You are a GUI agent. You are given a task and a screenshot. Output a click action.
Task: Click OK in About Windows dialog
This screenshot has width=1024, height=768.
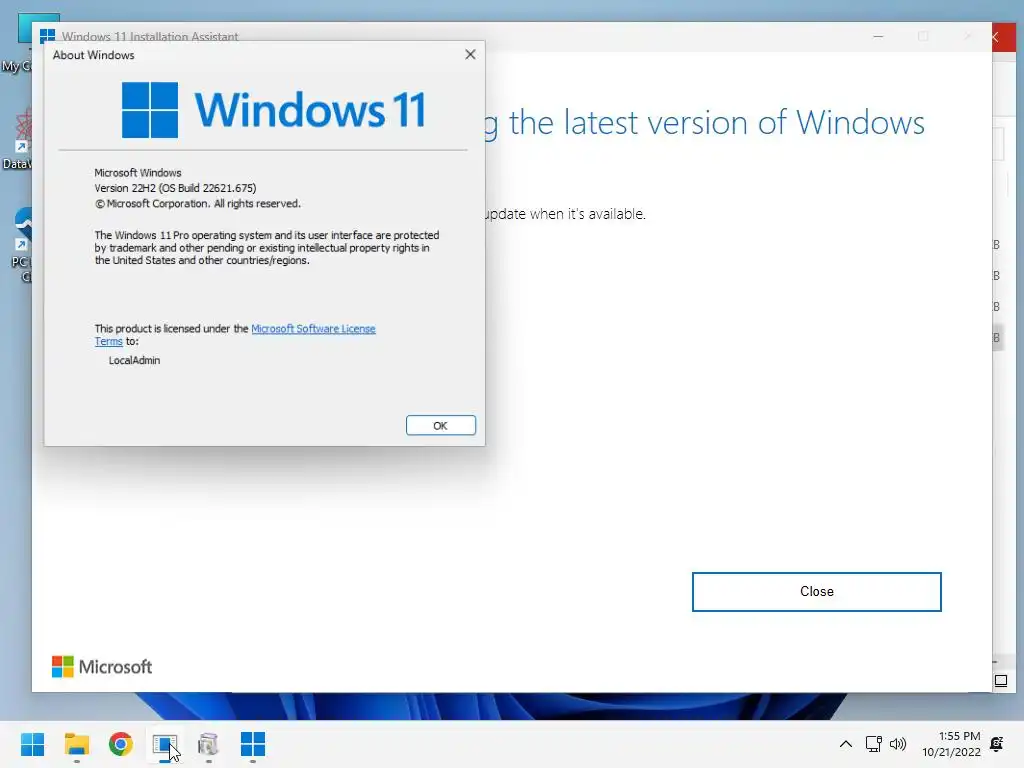[x=440, y=425]
